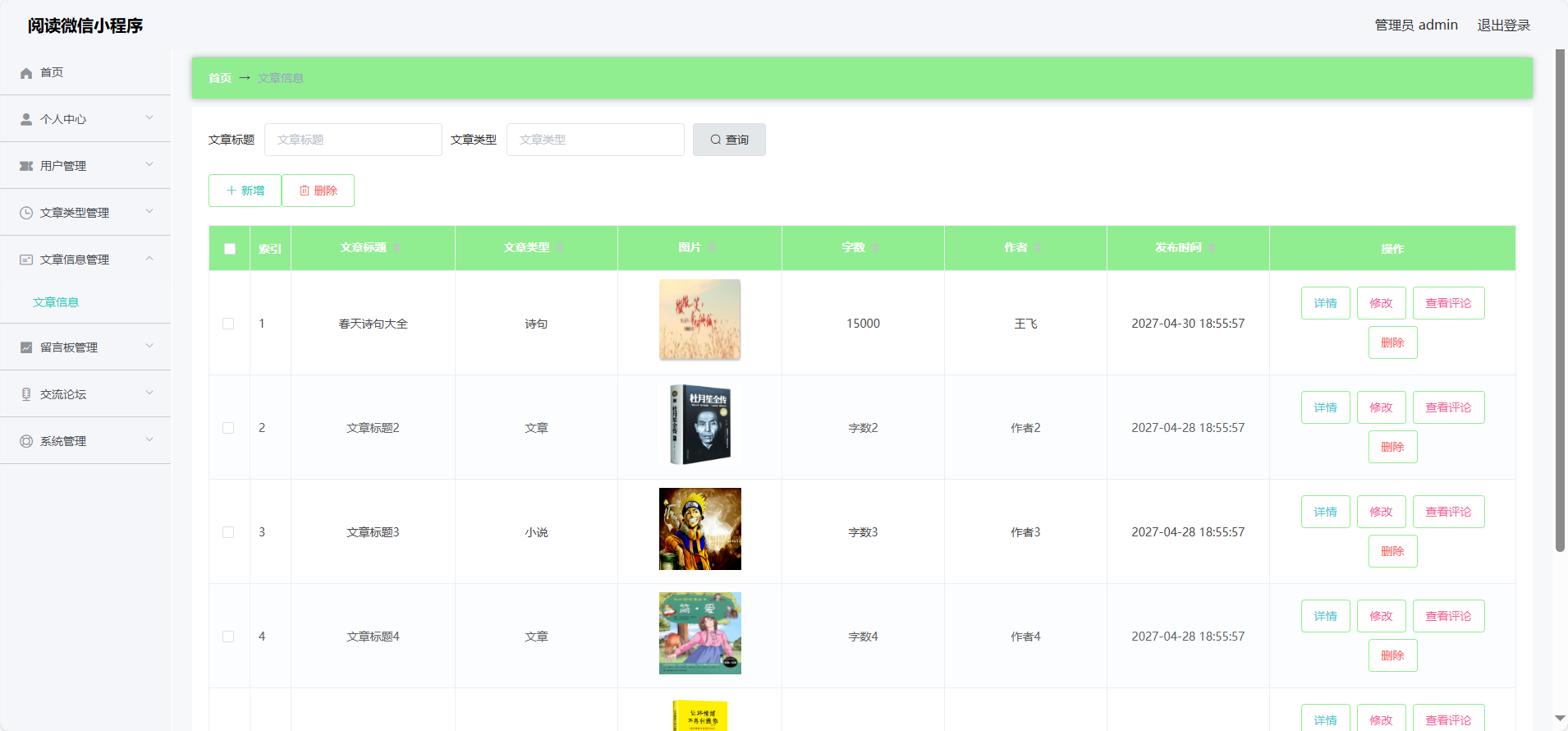Image resolution: width=1568 pixels, height=731 pixels.
Task: Click the batch 删除 button above table
Action: (318, 191)
